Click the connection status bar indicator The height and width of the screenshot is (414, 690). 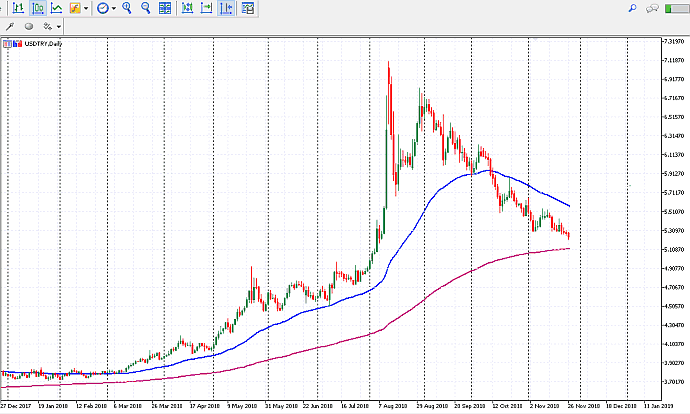point(676,8)
